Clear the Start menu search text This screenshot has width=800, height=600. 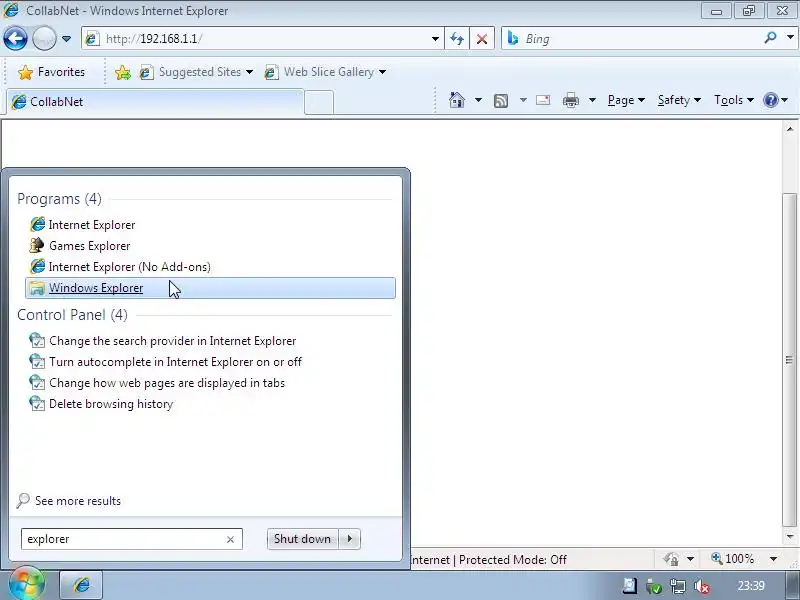(230, 539)
